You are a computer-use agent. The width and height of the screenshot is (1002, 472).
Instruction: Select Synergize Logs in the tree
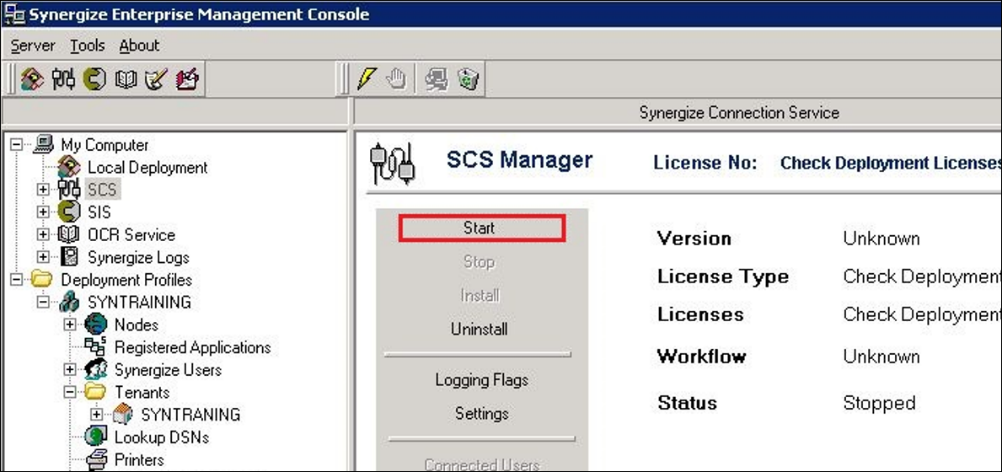139,257
